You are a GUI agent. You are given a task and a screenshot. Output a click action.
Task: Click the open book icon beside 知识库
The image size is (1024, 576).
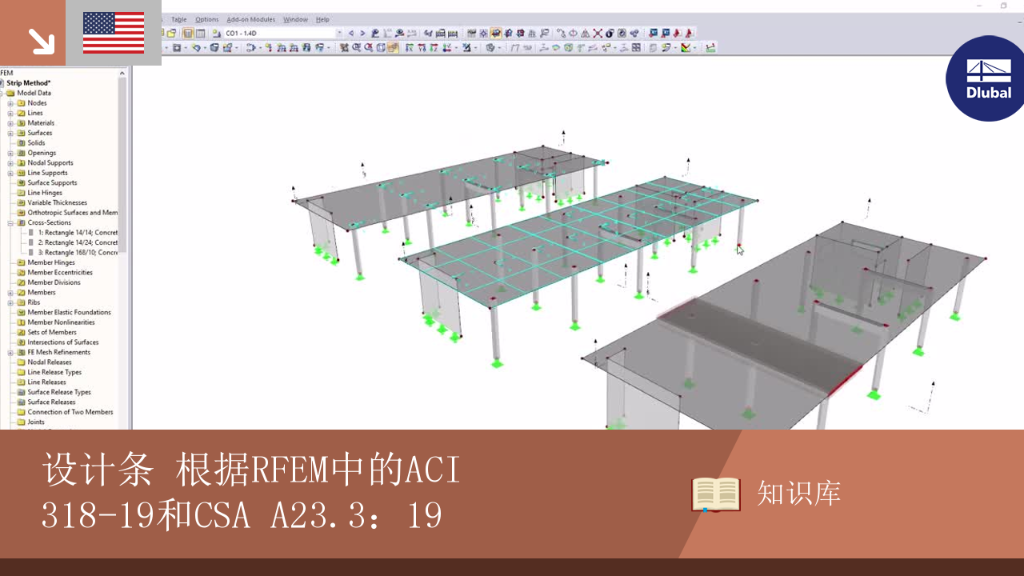[x=716, y=494]
